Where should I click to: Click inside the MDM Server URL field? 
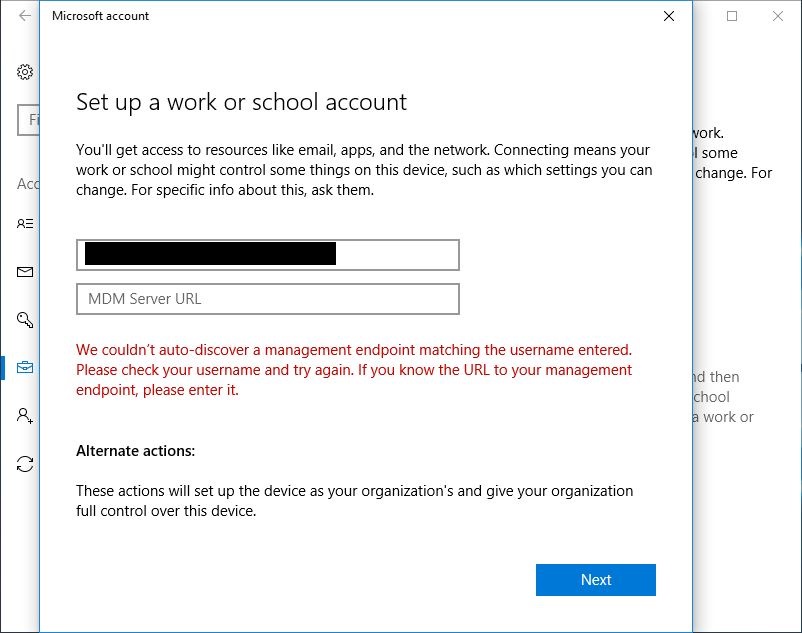click(268, 299)
